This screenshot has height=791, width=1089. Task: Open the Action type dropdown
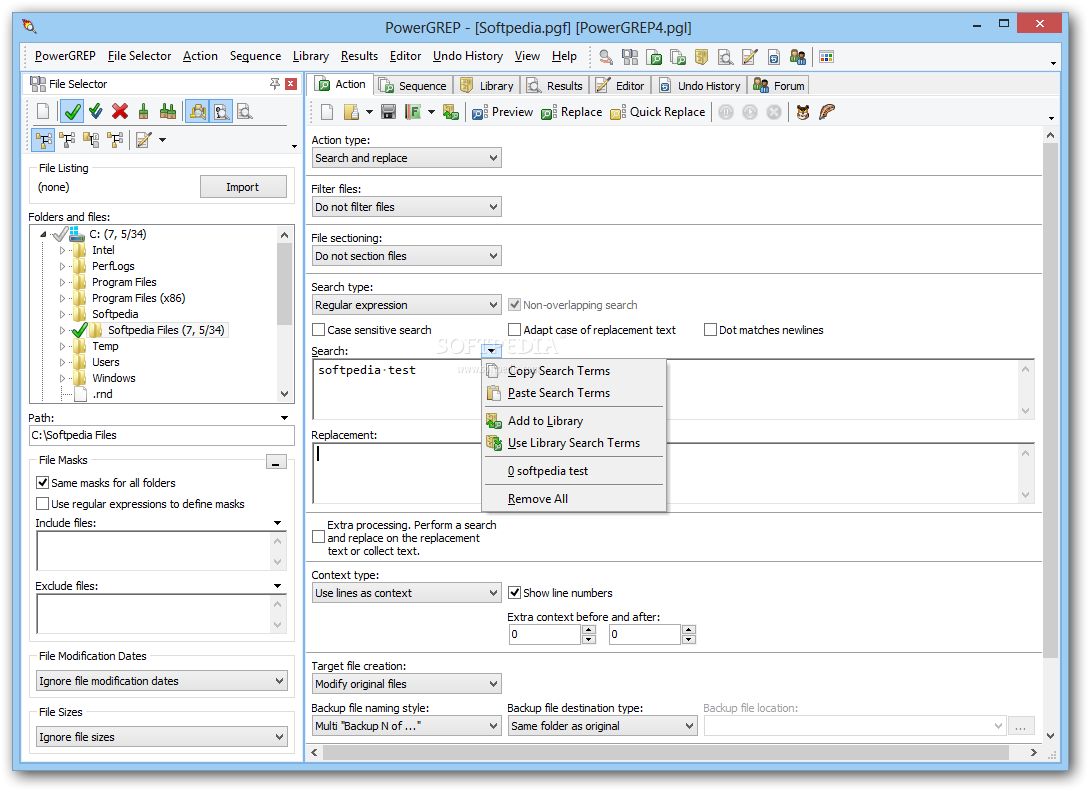click(x=406, y=158)
